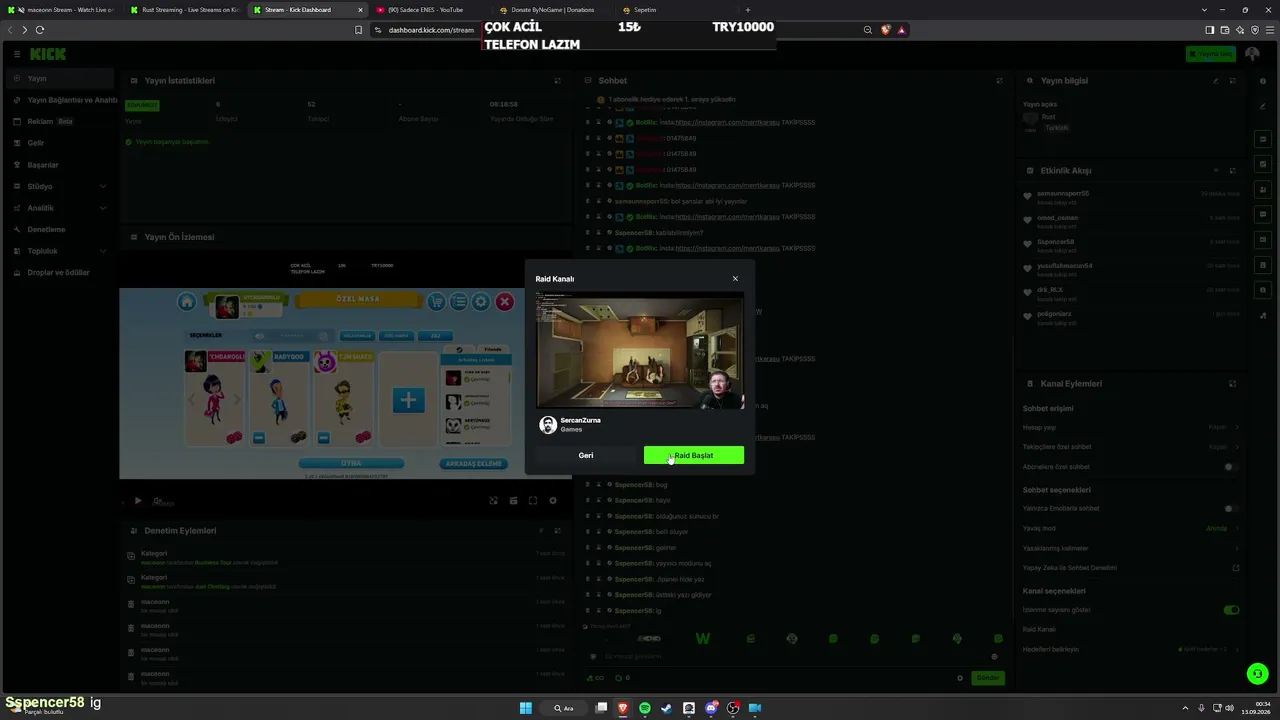Image resolution: width=1280 pixels, height=720 pixels.
Task: Open Yasaklanmış kelimeler setting
Action: click(1131, 548)
